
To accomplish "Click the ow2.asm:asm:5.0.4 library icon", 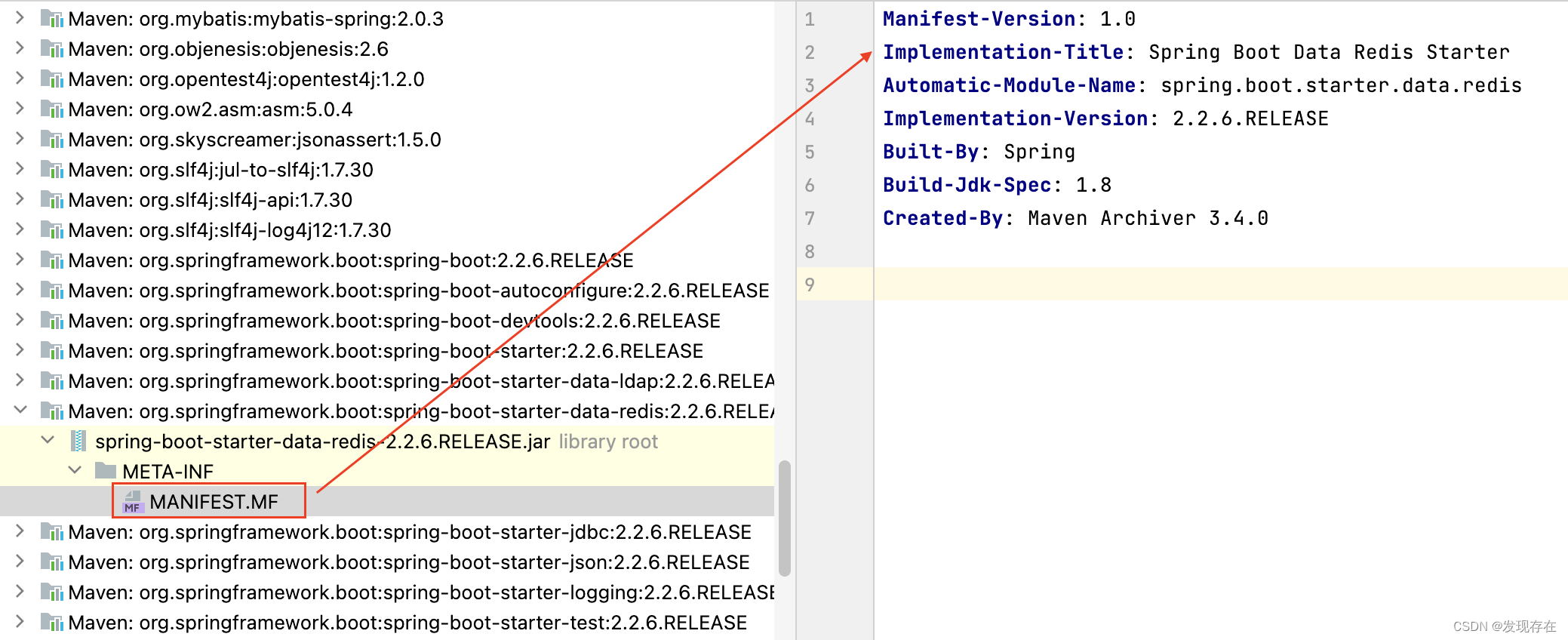I will tap(51, 109).
